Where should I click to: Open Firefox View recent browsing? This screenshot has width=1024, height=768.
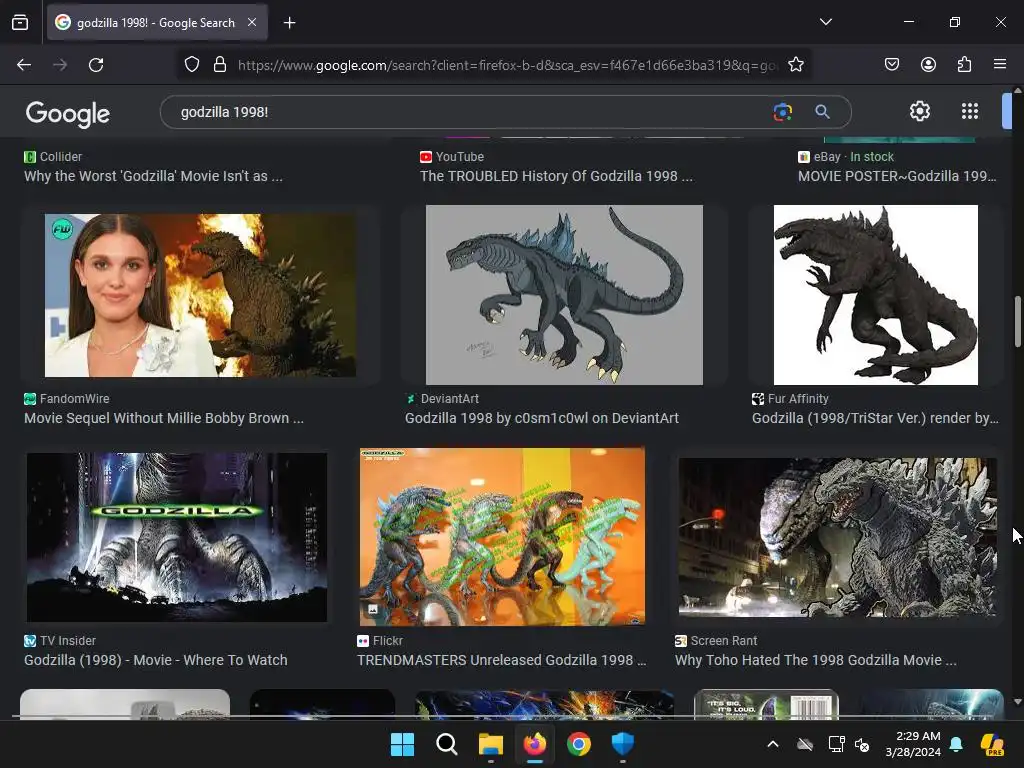(x=20, y=22)
